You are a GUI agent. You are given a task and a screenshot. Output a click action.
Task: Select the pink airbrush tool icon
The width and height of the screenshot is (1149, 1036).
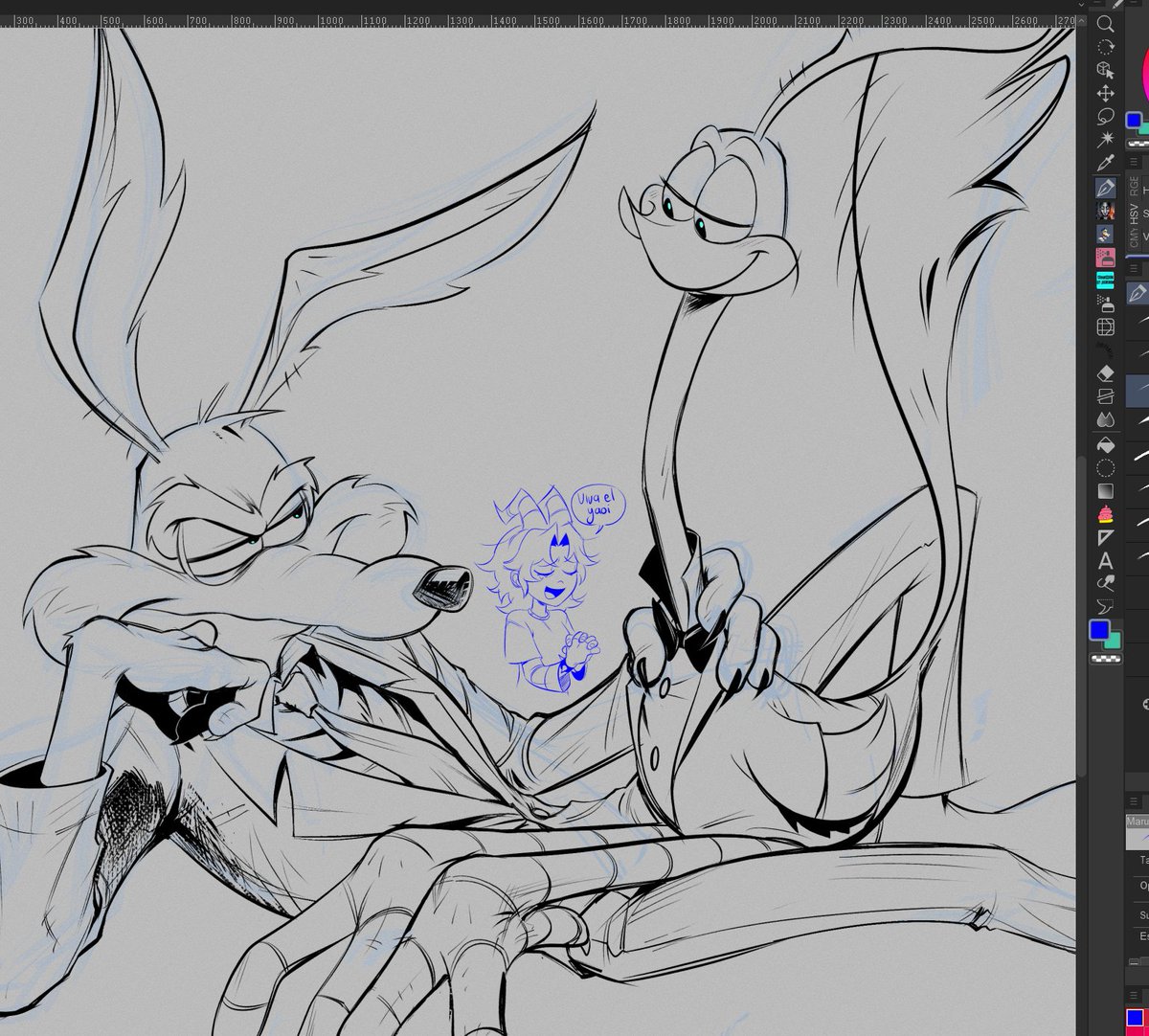point(1106,257)
